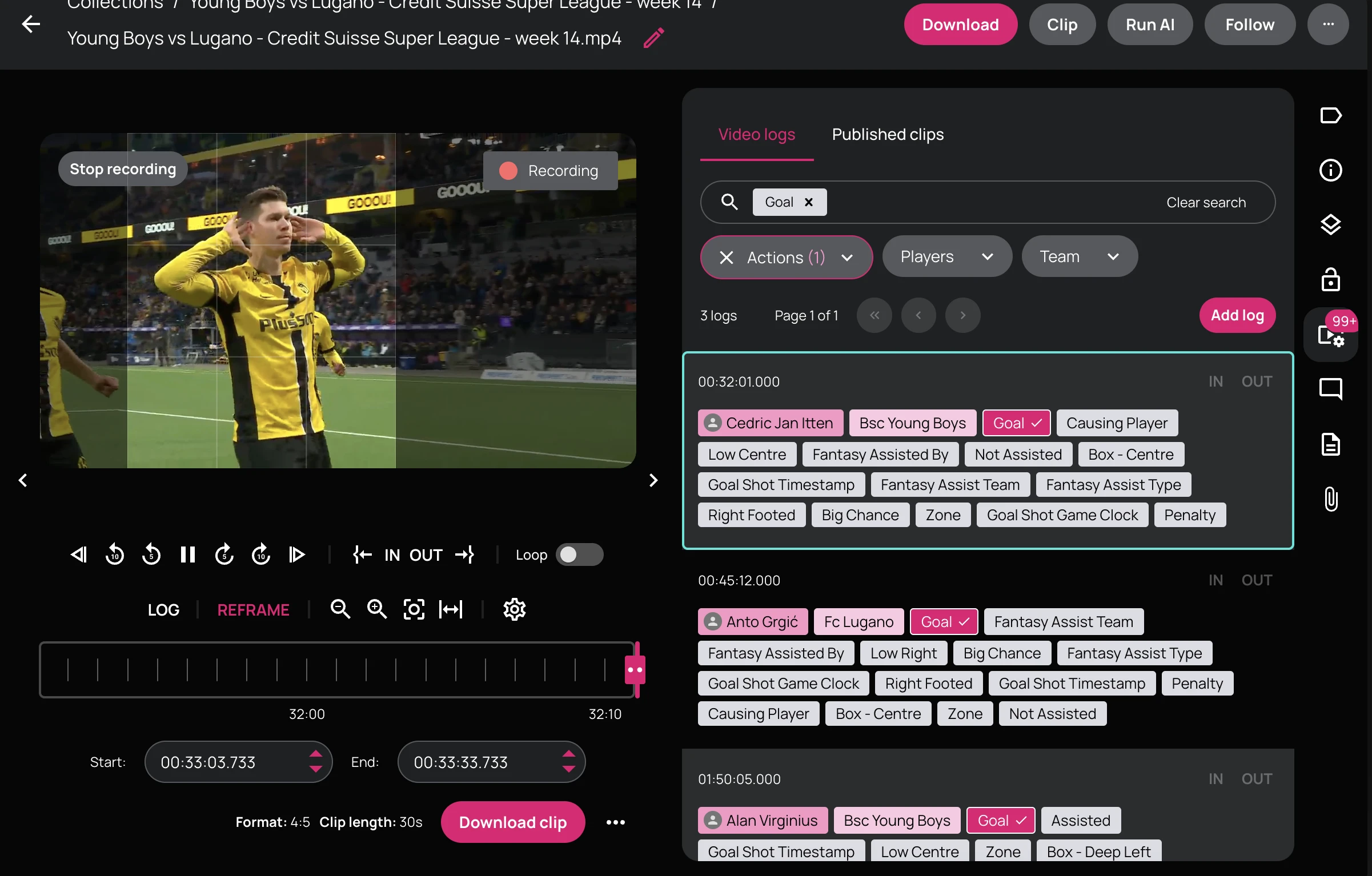The image size is (1372, 876).
Task: Open the player settings gear icon
Action: point(514,609)
